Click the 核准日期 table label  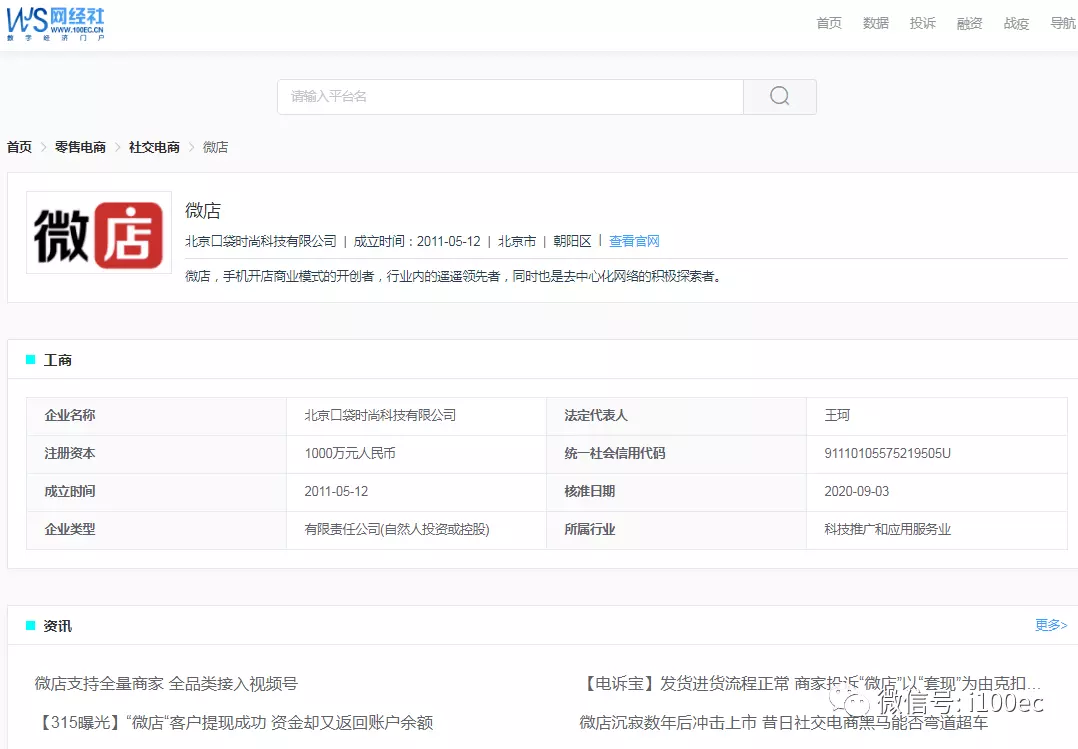click(590, 491)
